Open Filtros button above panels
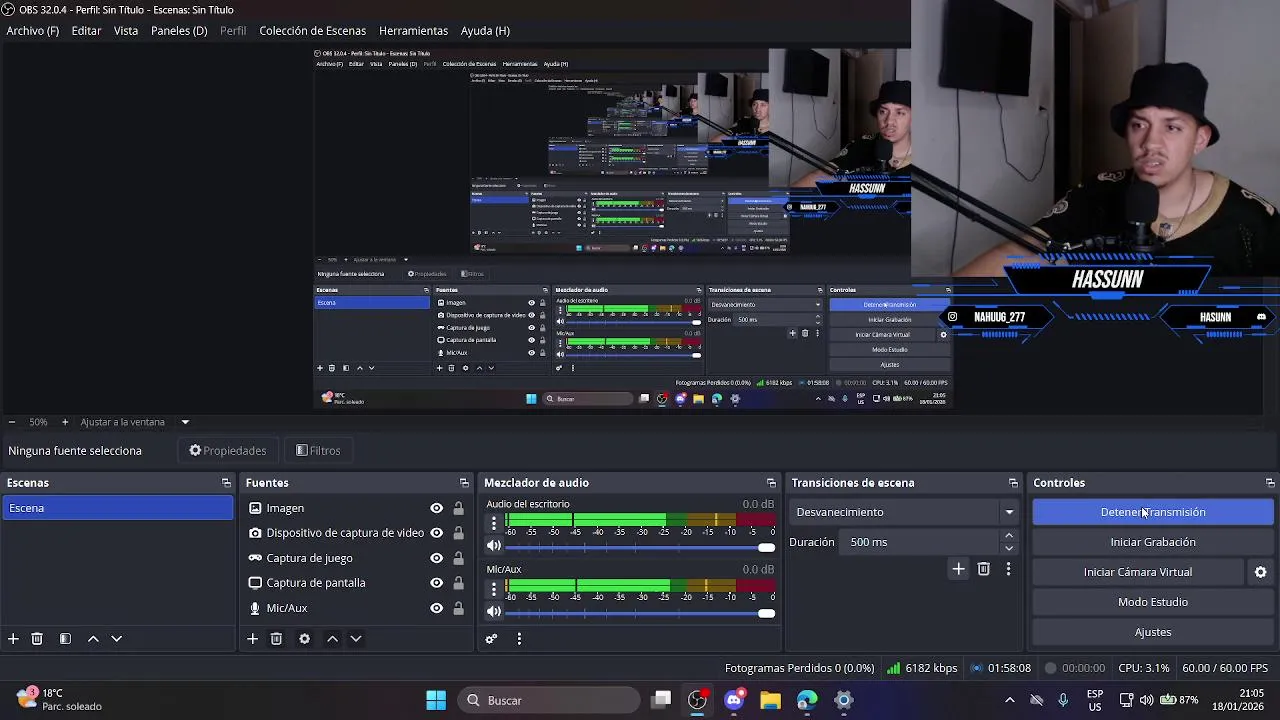This screenshot has width=1280, height=720. (319, 451)
